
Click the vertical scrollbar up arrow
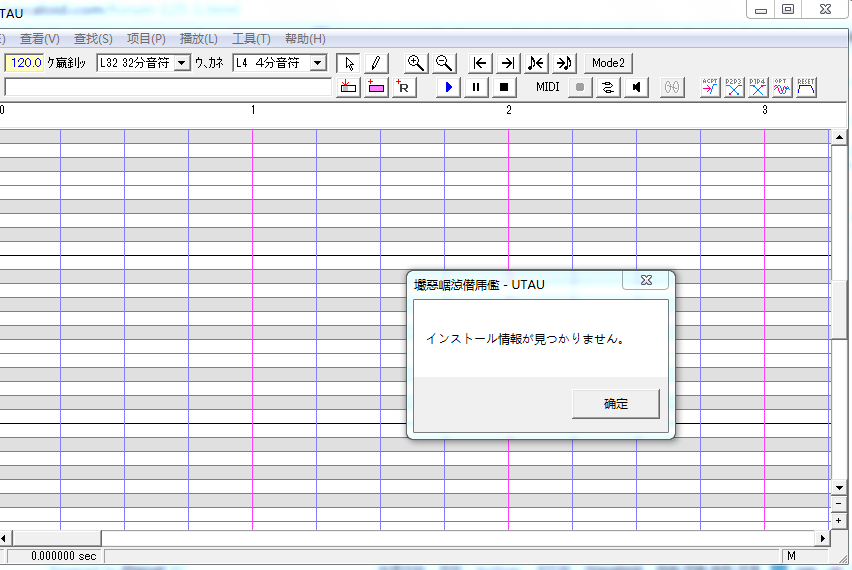coord(839,137)
